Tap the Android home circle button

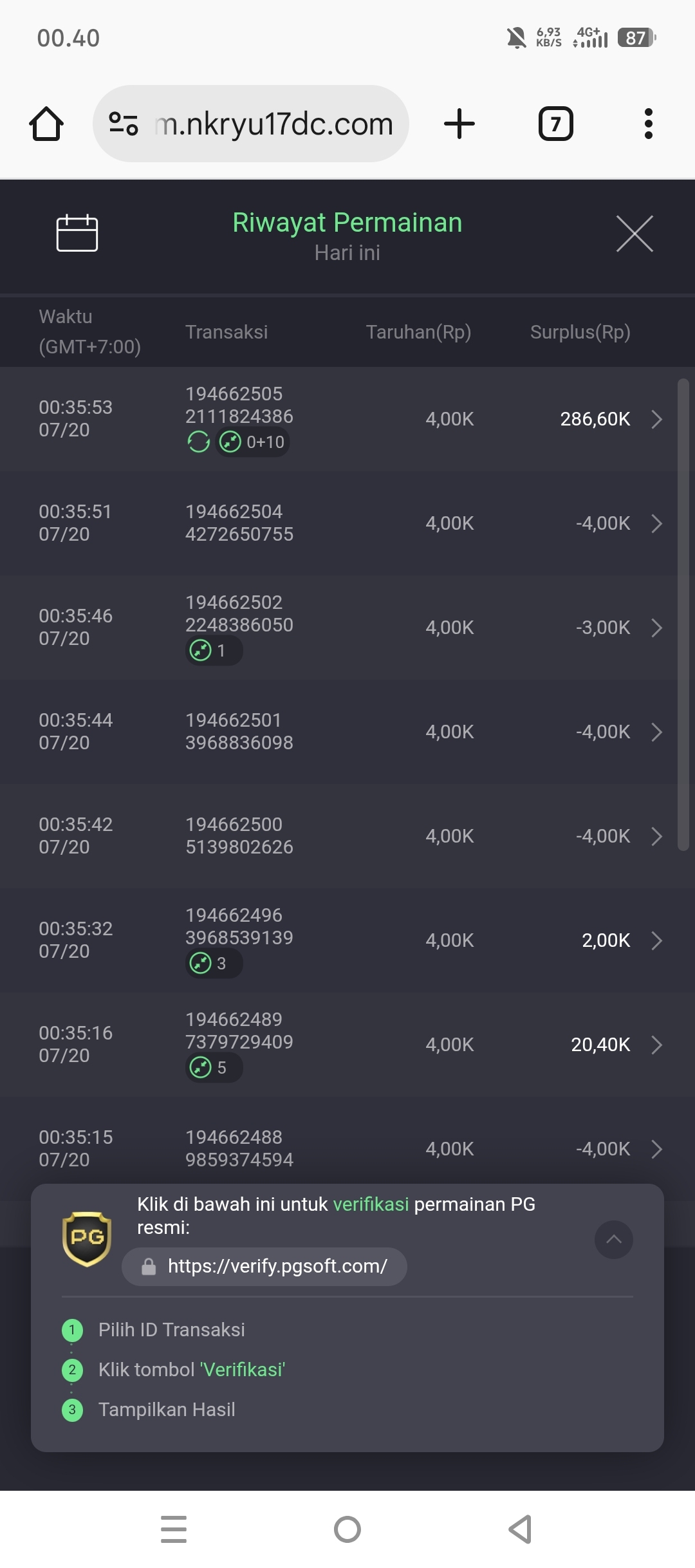coord(347,1529)
